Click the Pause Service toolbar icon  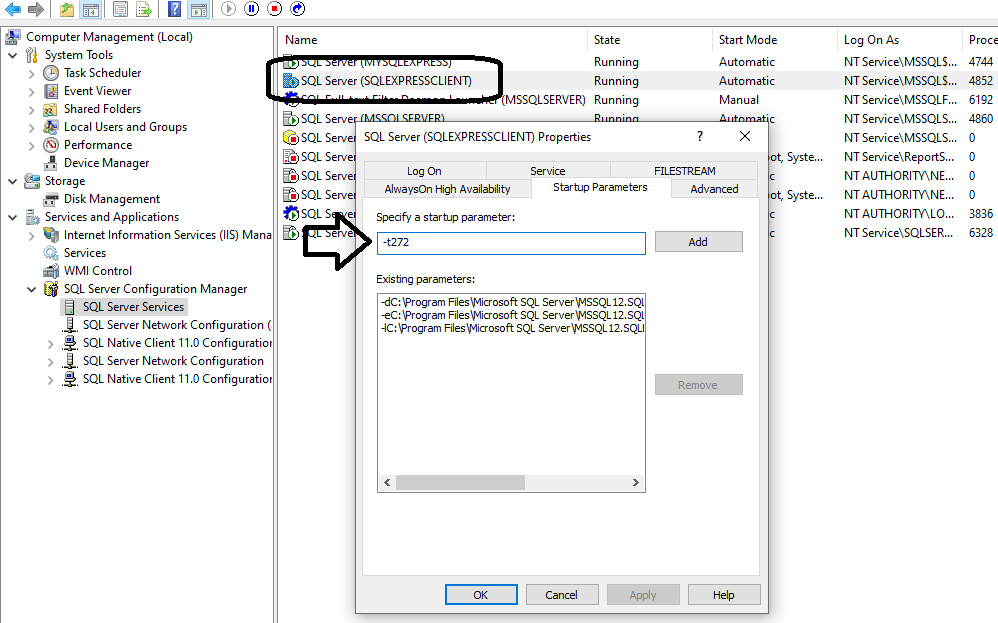[x=251, y=9]
